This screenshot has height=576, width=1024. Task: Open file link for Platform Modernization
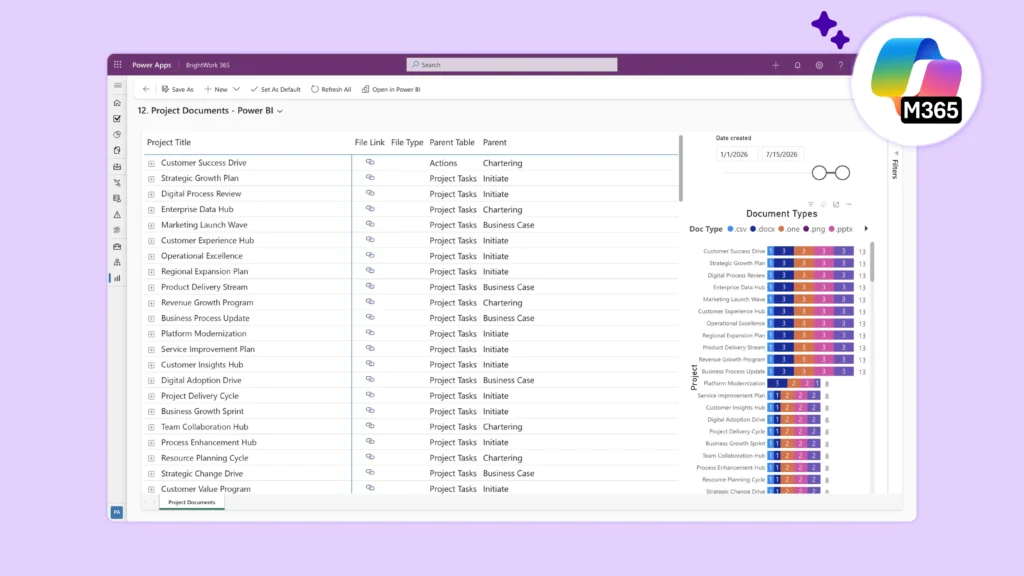pos(370,333)
